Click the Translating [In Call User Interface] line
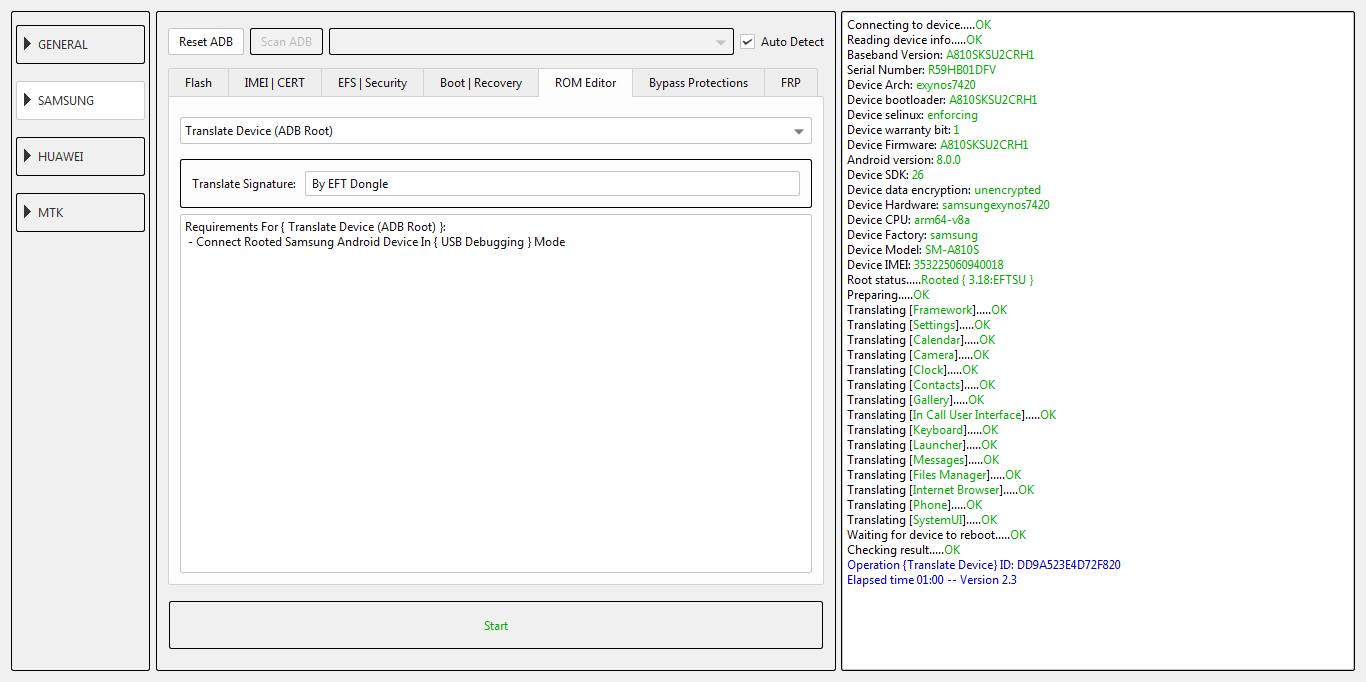Screen dimensions: 1366x682 (x=951, y=415)
